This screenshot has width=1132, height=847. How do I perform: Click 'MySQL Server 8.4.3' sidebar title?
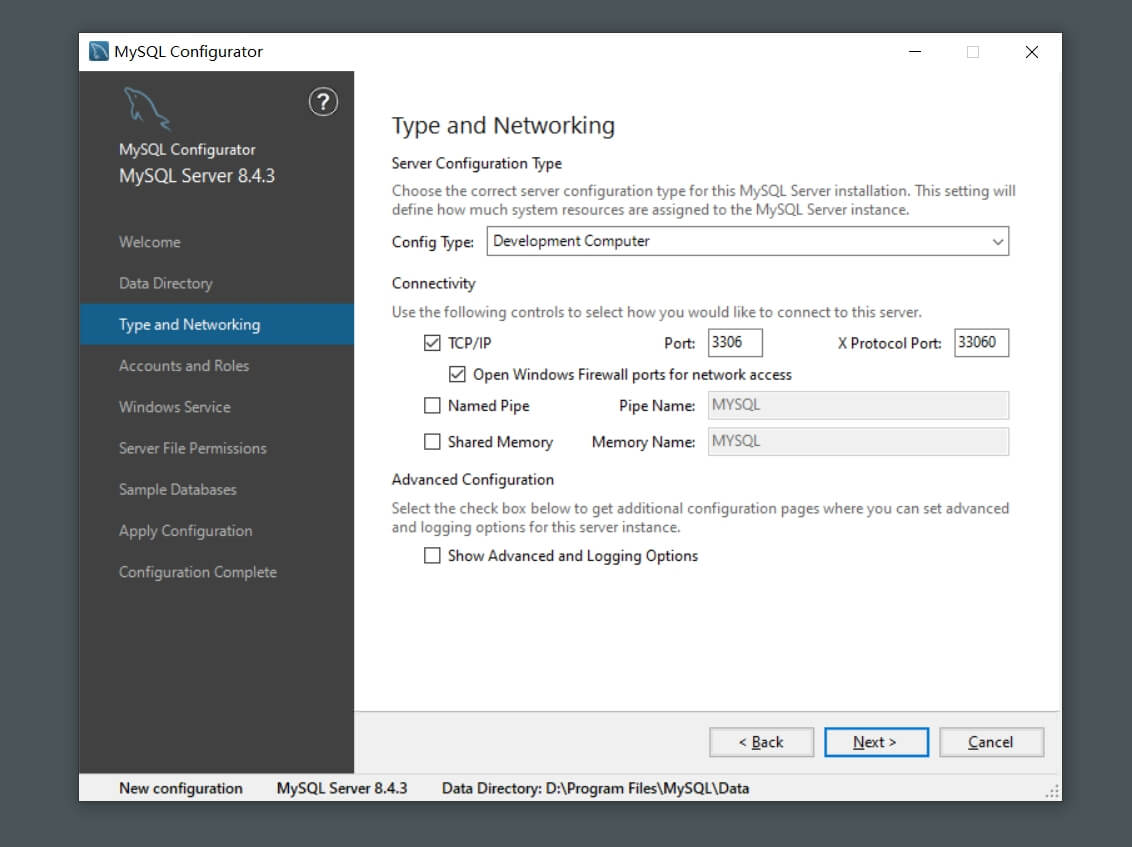[197, 175]
